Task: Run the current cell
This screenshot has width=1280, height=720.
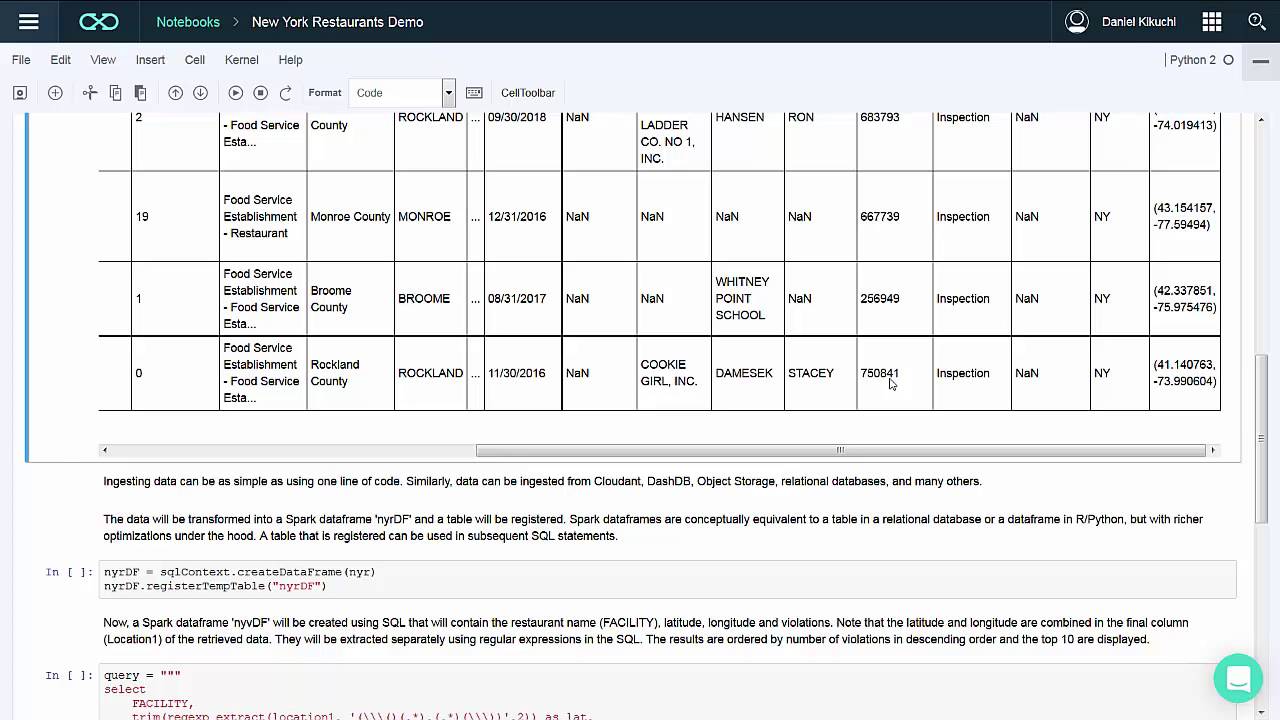Action: click(236, 93)
